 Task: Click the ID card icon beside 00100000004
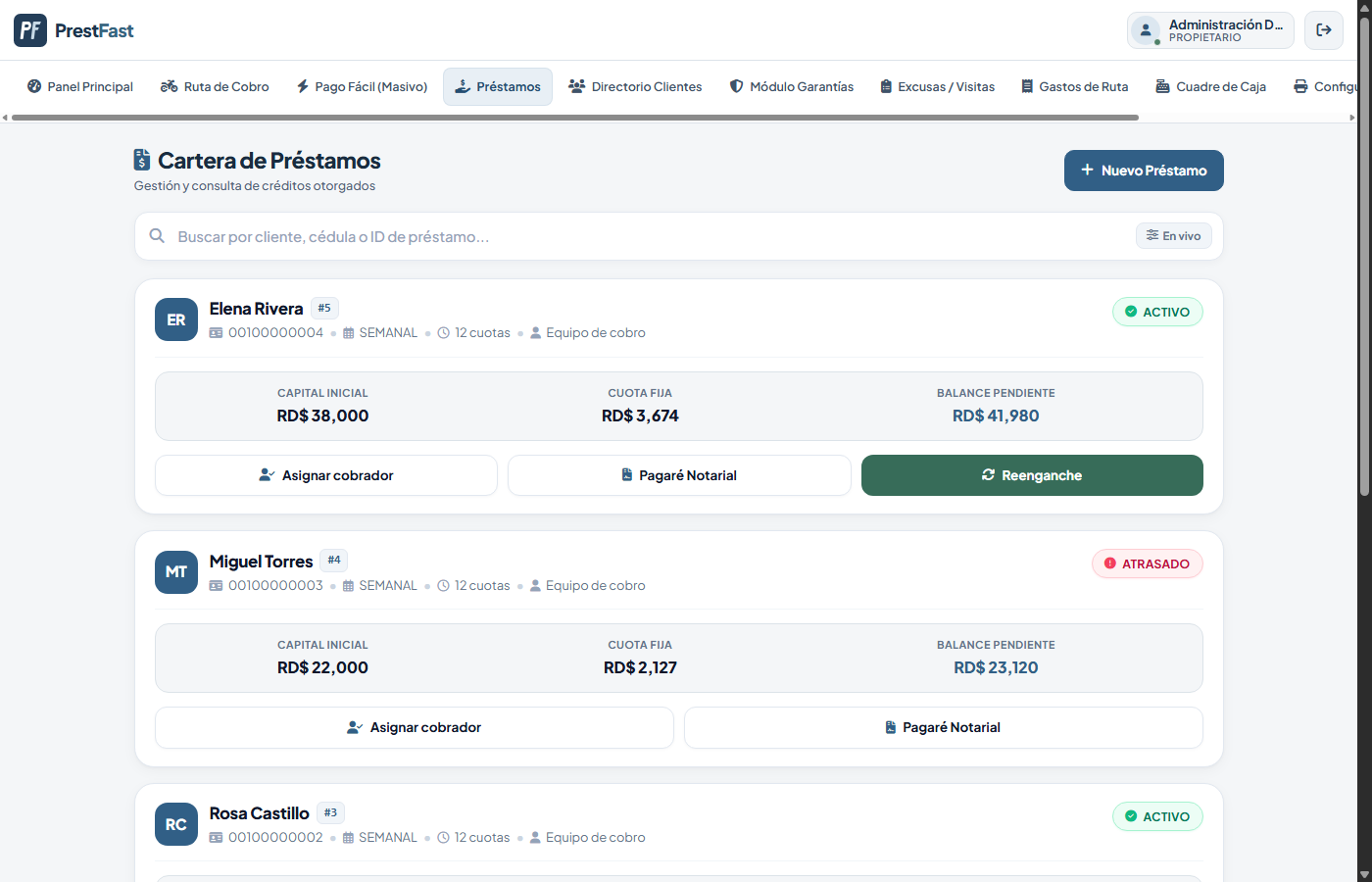pyautogui.click(x=216, y=333)
